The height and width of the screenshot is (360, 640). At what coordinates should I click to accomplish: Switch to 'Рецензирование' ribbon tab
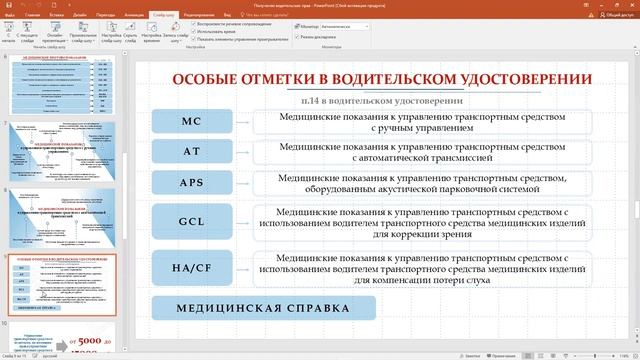199,15
